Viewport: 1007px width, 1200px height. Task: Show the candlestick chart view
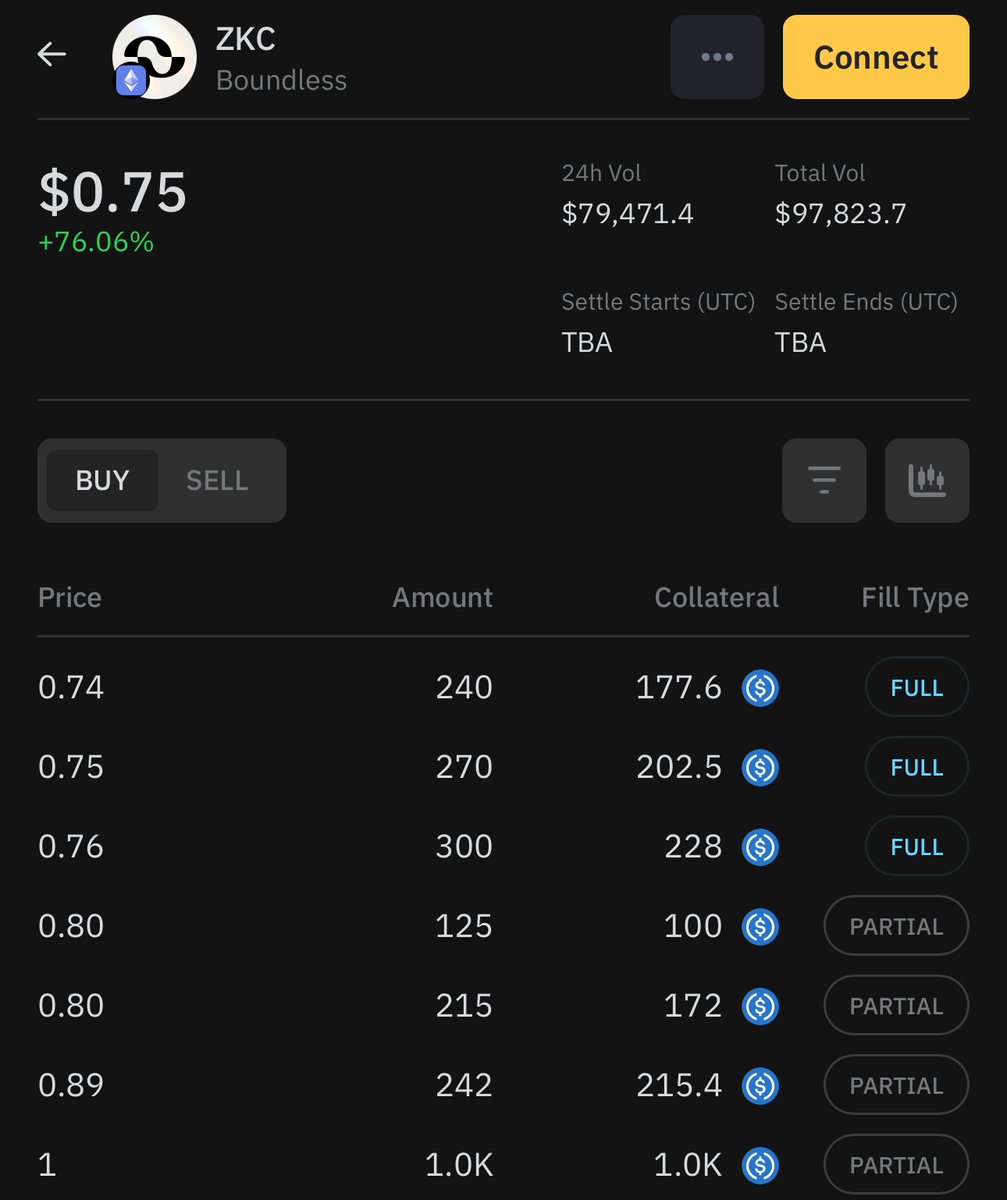click(927, 481)
